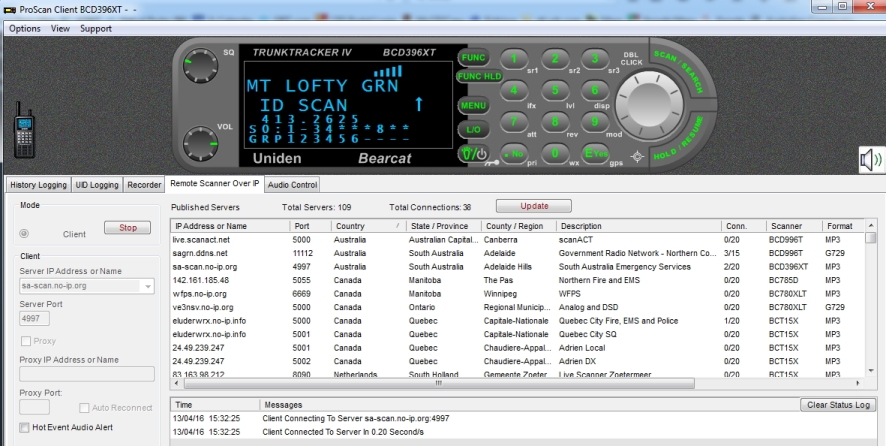Switch to the Audio Control tab
The height and width of the screenshot is (446, 886).
[x=293, y=185]
